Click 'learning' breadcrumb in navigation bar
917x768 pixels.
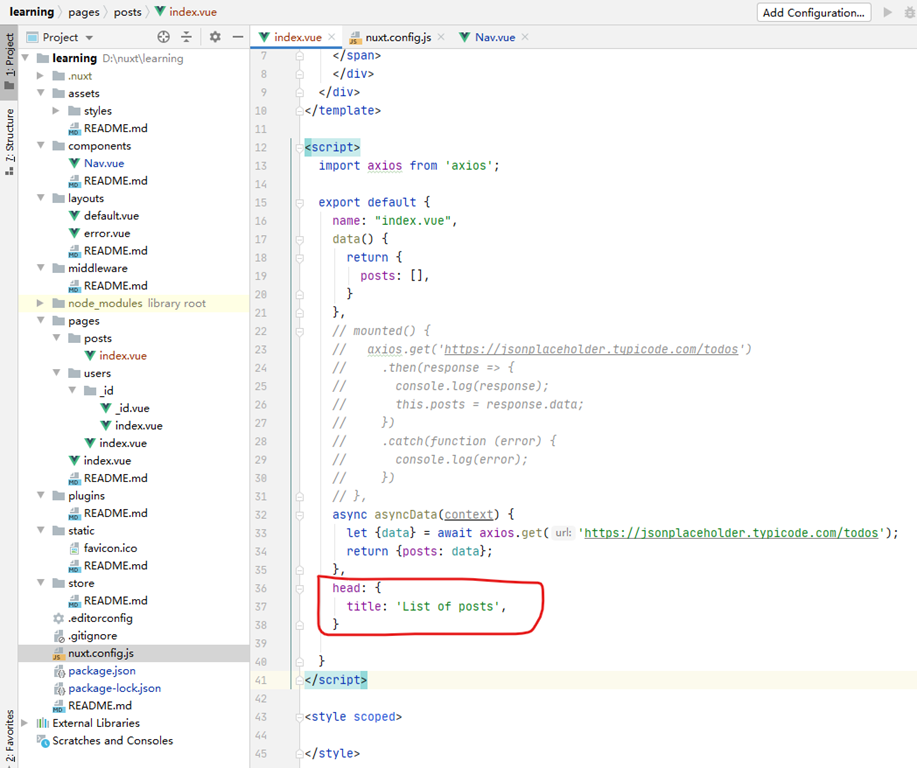click(x=32, y=12)
